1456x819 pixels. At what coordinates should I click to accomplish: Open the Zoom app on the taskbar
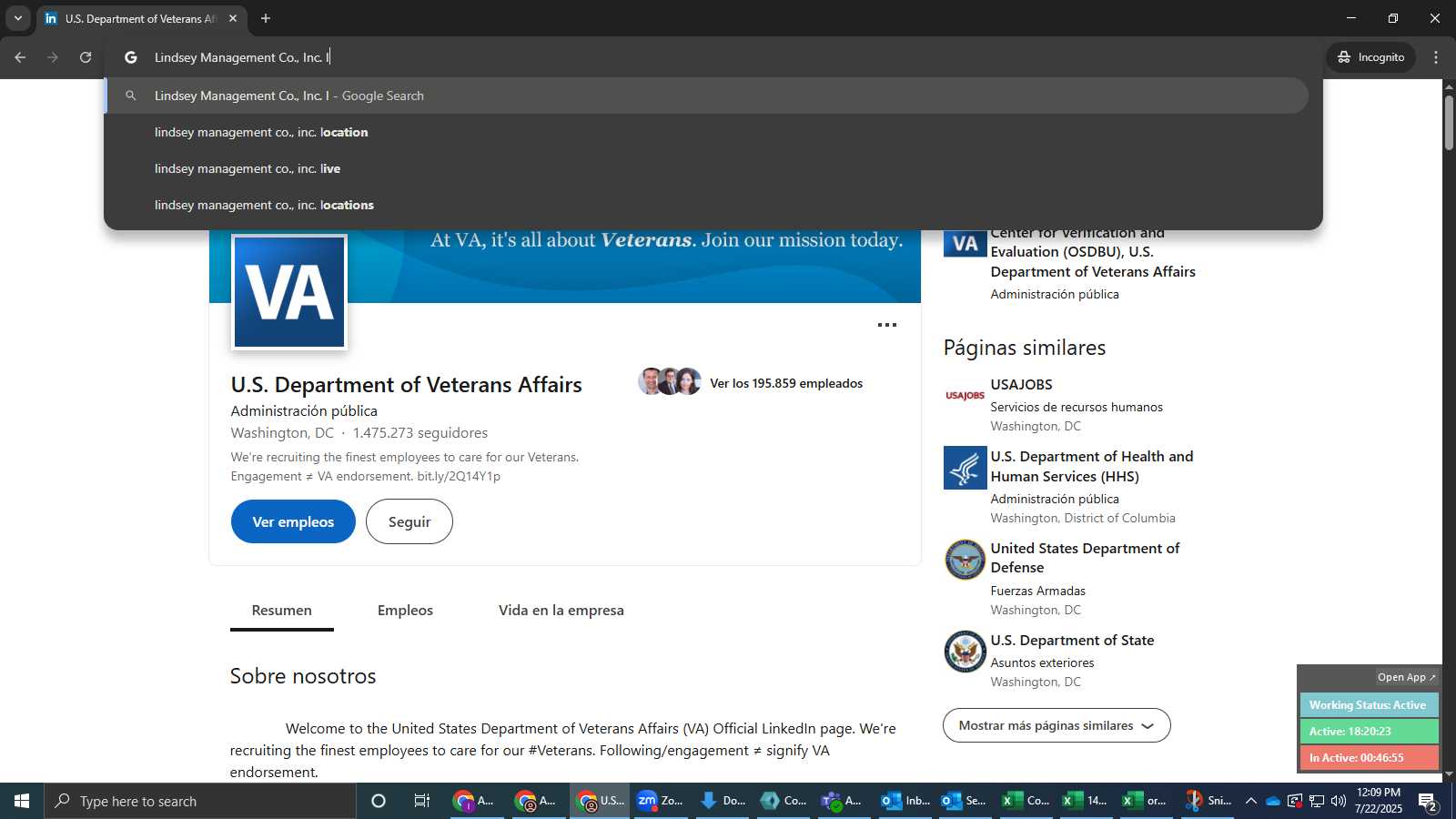point(660,801)
